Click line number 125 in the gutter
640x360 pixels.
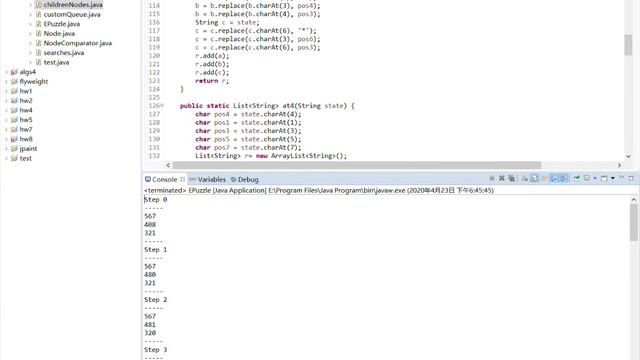point(154,97)
